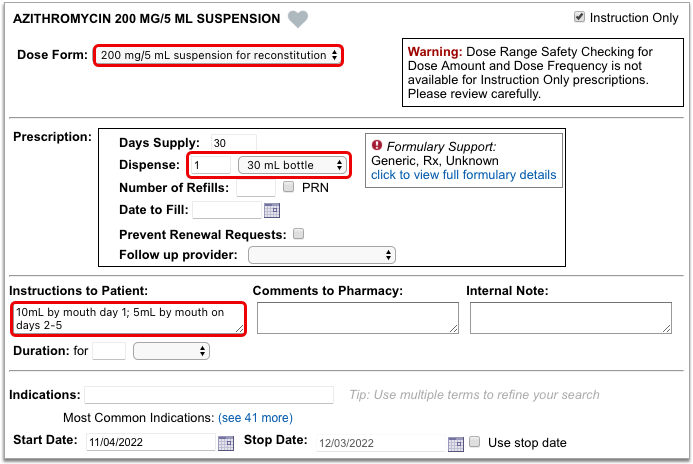Open the Follow up provider dropdown
Screen dimensions: 693x464
[x=322, y=255]
